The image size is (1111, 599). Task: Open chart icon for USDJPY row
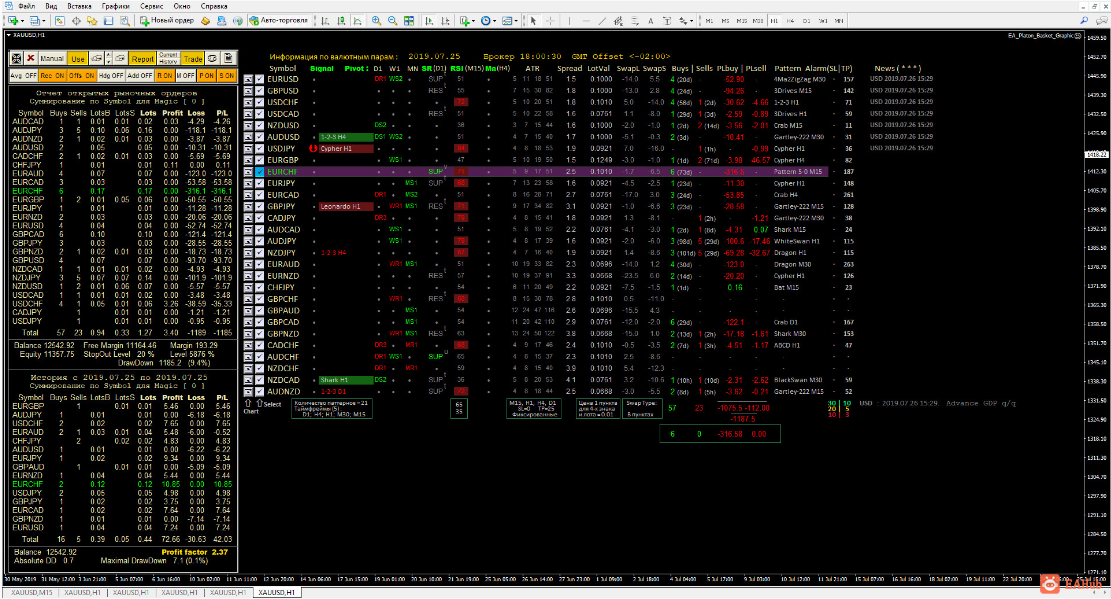click(x=248, y=149)
